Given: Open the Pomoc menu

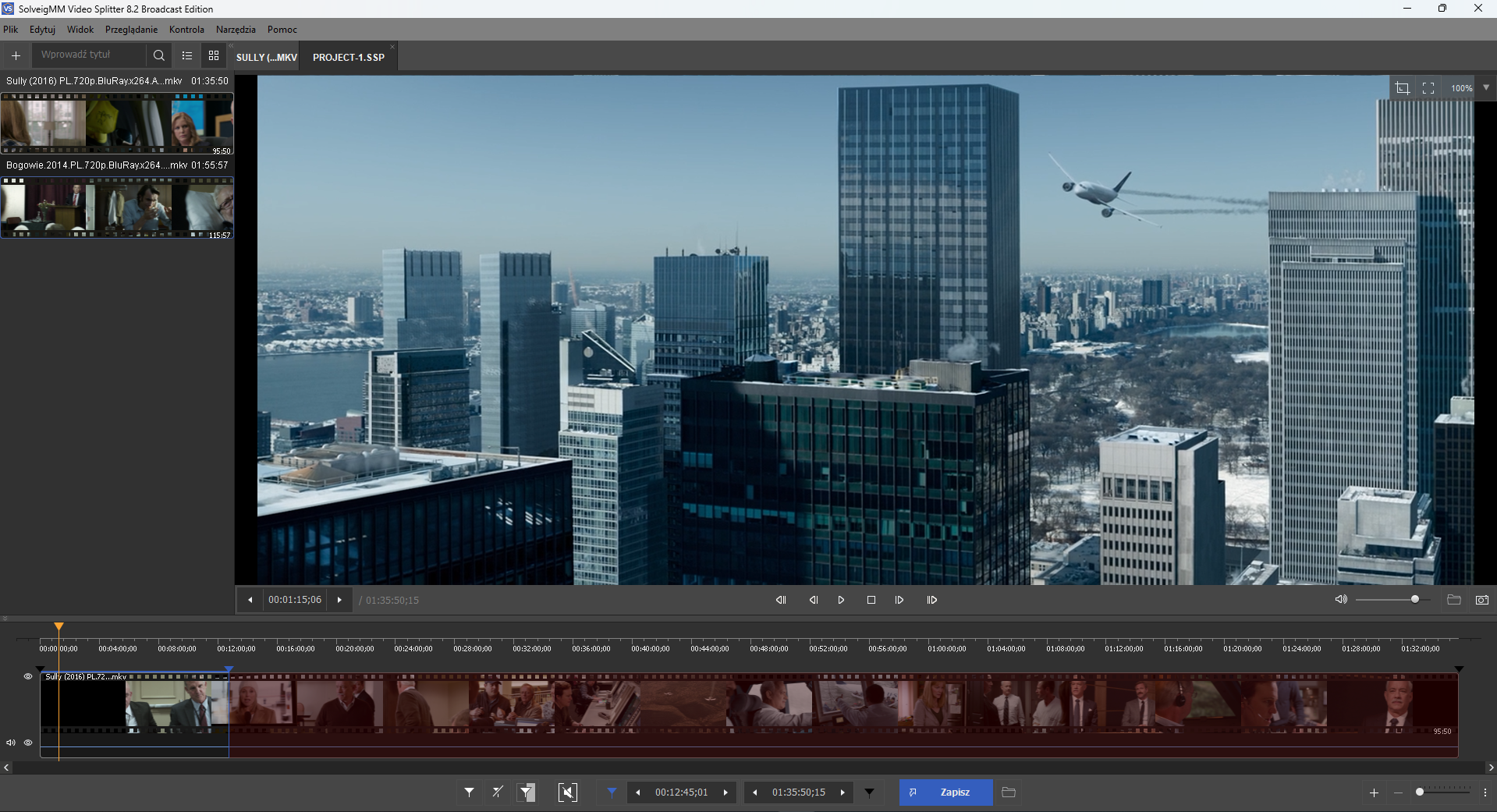Looking at the screenshot, I should tap(282, 30).
